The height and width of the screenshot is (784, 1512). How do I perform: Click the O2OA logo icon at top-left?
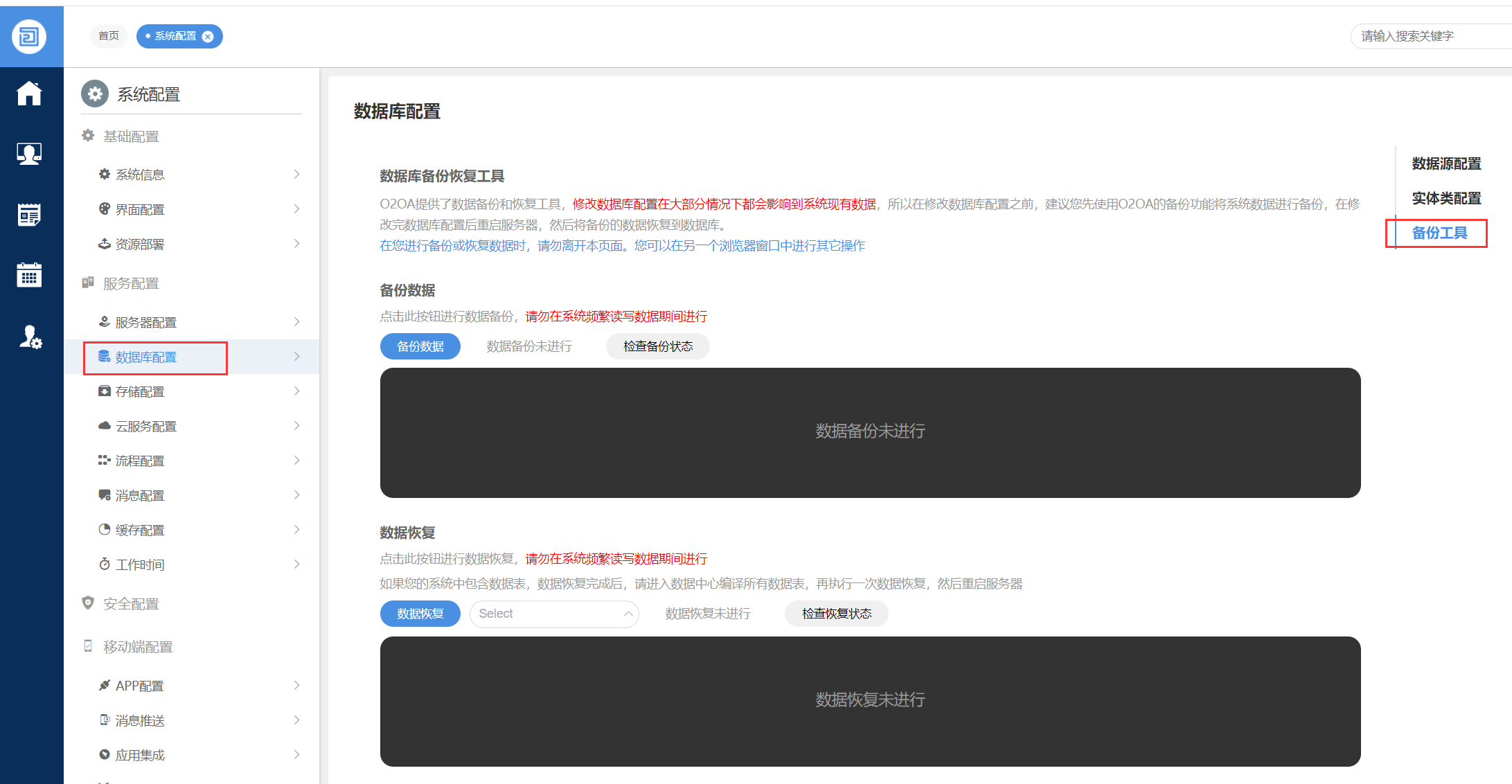pyautogui.click(x=29, y=36)
